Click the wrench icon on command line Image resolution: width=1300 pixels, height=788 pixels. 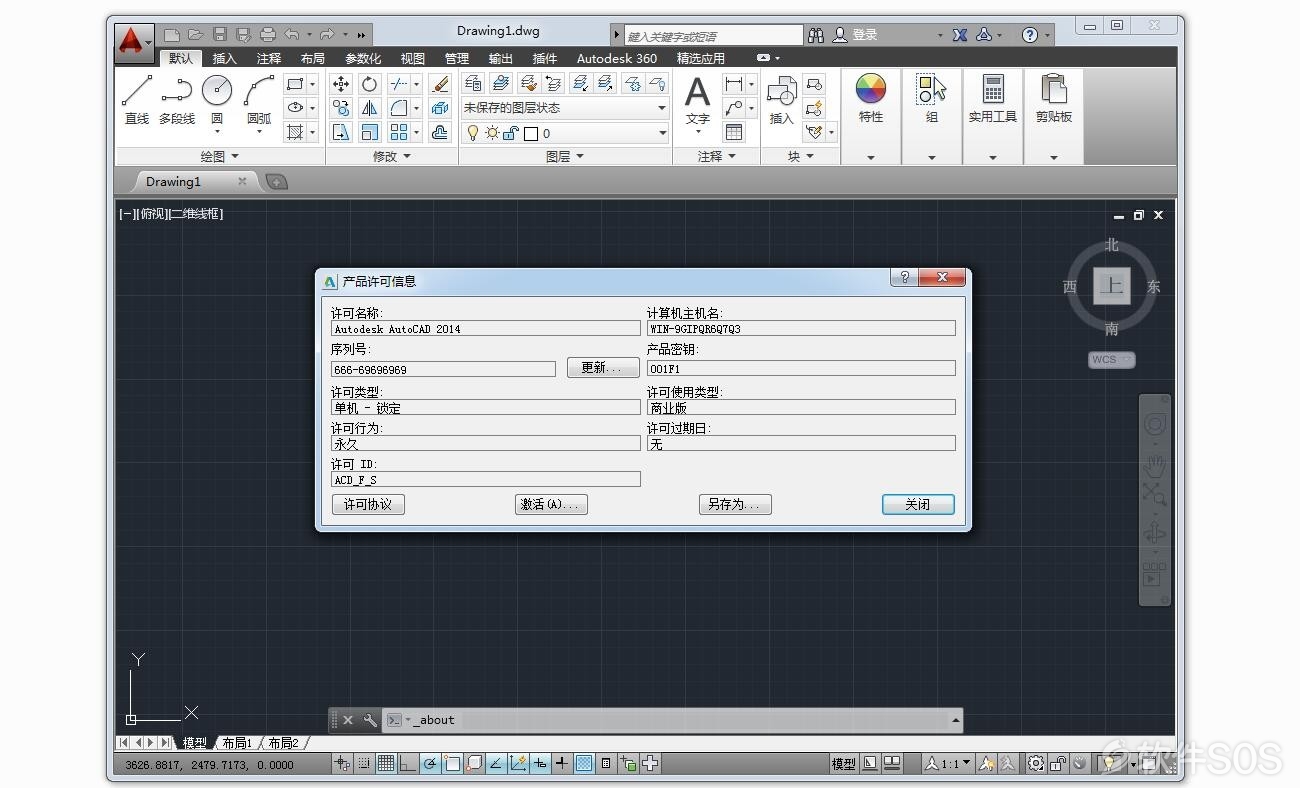pyautogui.click(x=370, y=720)
